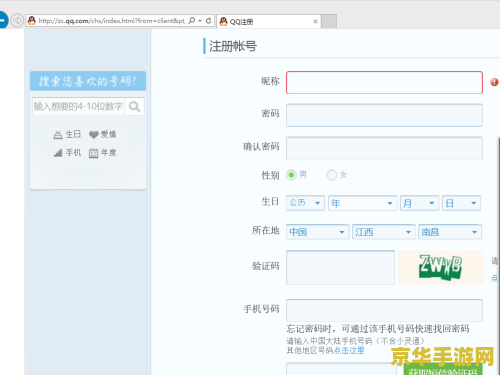Choose the 爱情 number category
The width and height of the screenshot is (500, 375).
tap(103, 134)
